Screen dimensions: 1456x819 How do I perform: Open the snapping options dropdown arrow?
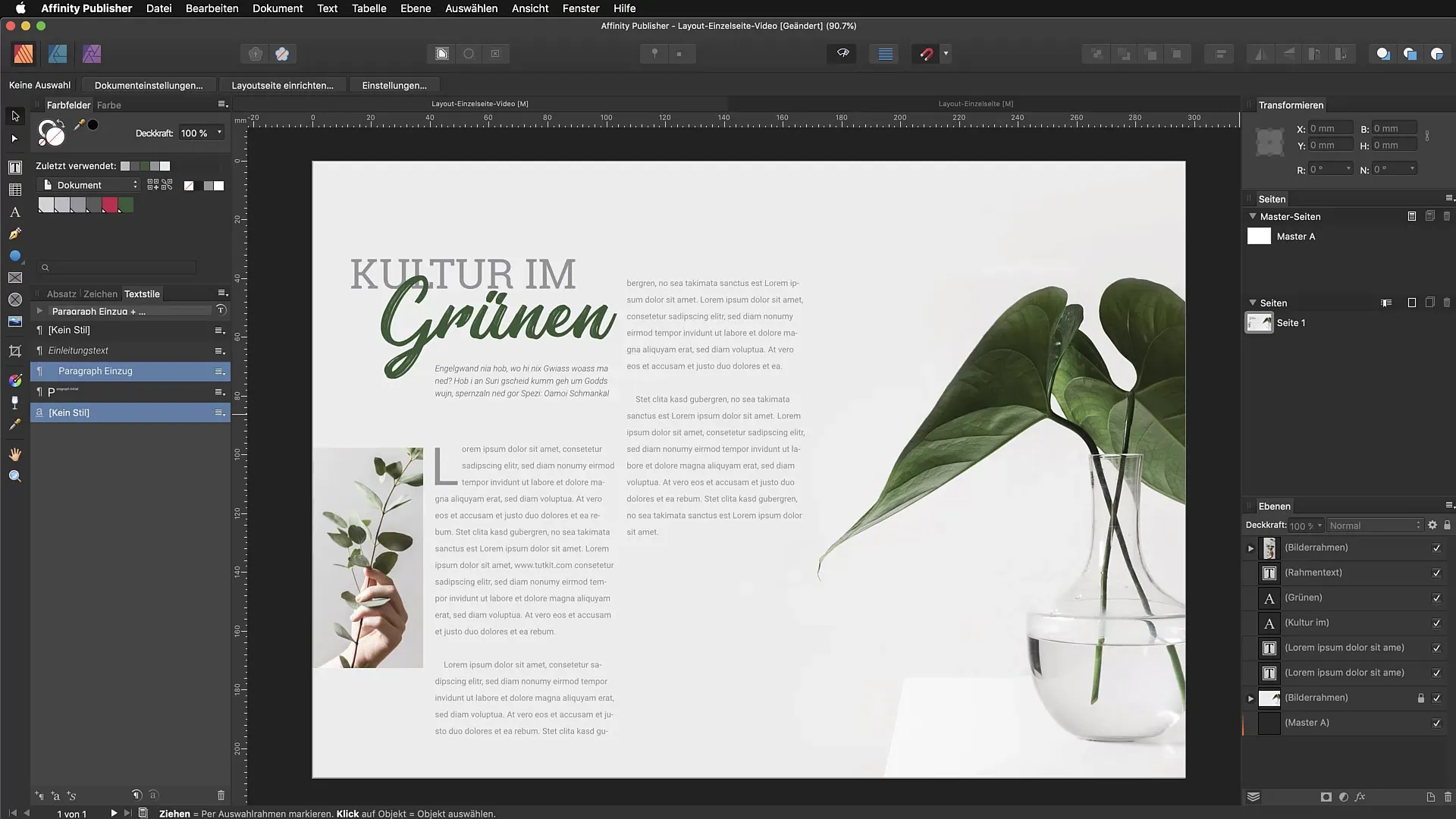[x=946, y=54]
